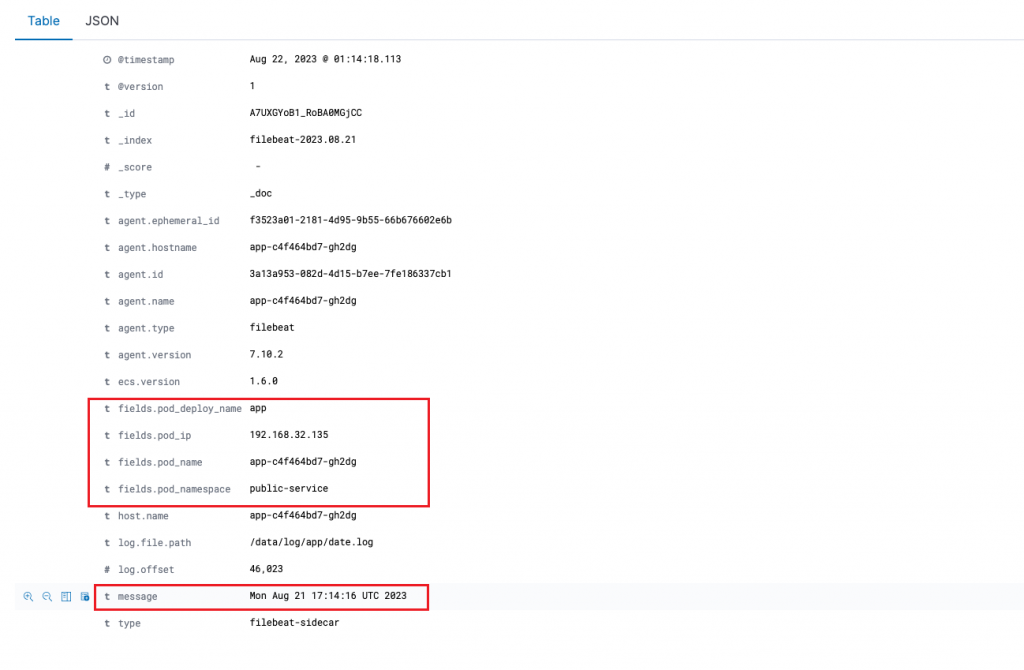Select log offset value 46,023
This screenshot has width=1024, height=670.
[266, 569]
